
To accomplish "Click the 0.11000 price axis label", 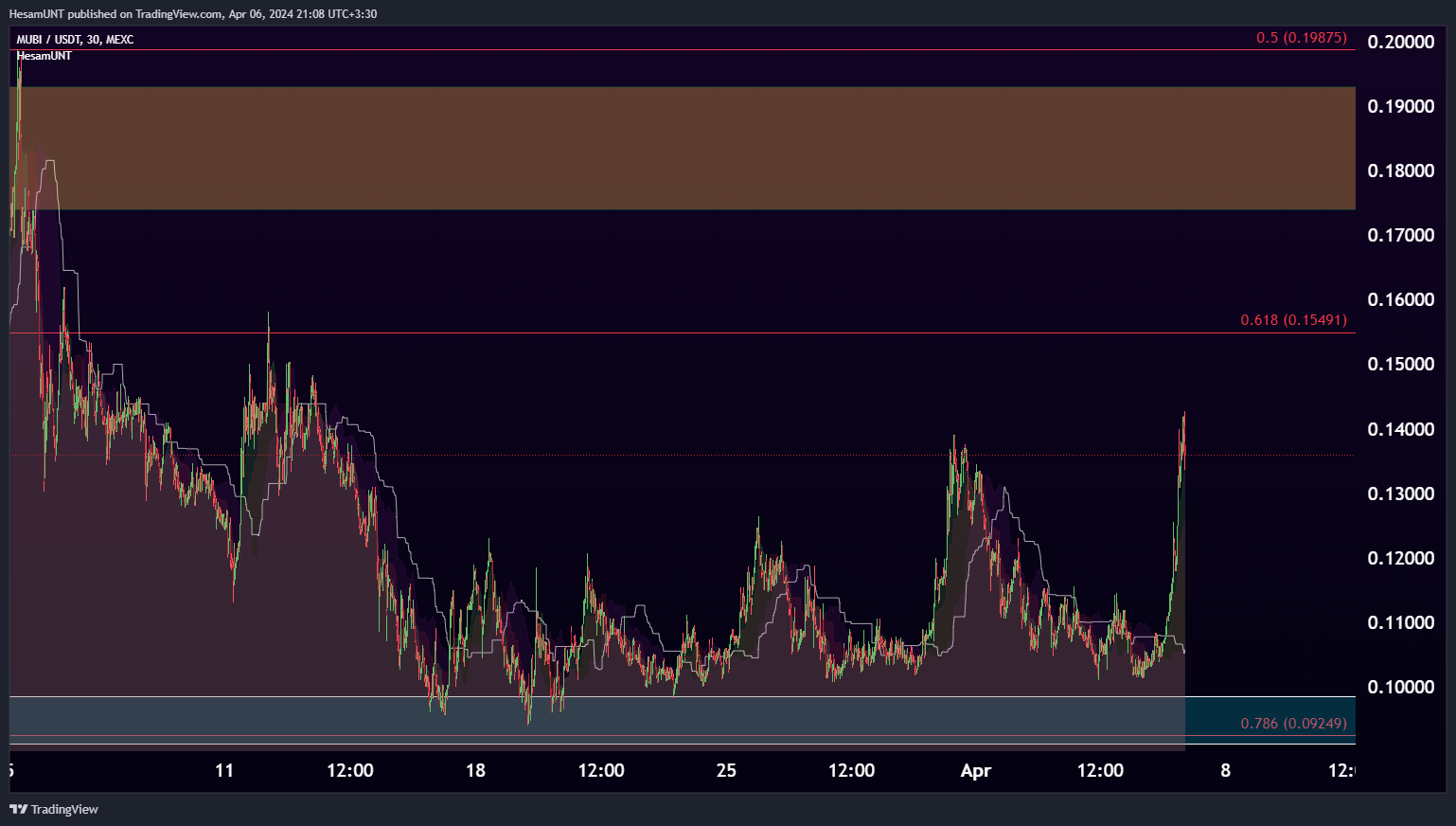I will click(1401, 622).
